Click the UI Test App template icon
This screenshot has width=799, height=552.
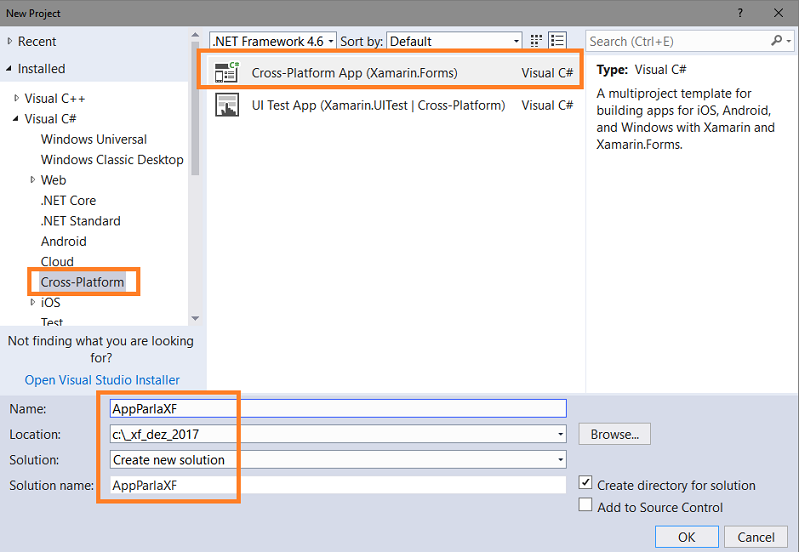(226, 104)
